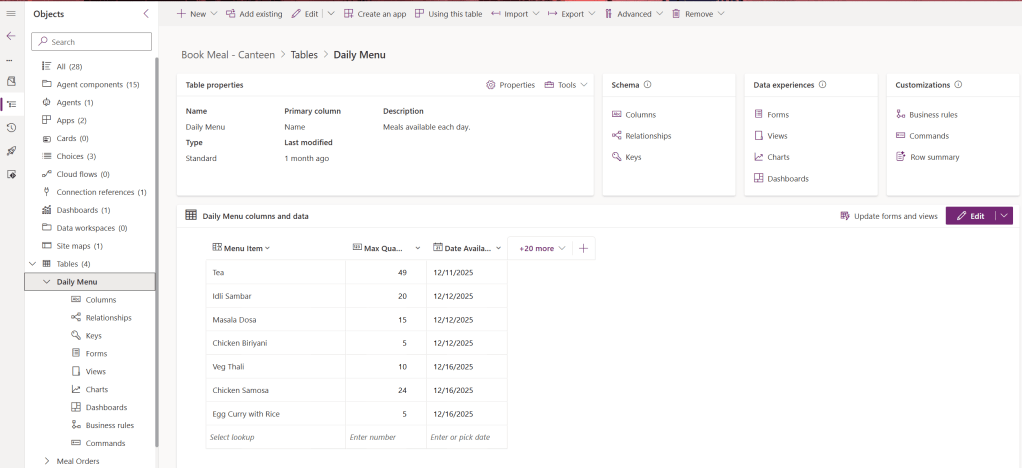Expand the Meal Orders table node
This screenshot has height=468, width=1022.
point(47,461)
